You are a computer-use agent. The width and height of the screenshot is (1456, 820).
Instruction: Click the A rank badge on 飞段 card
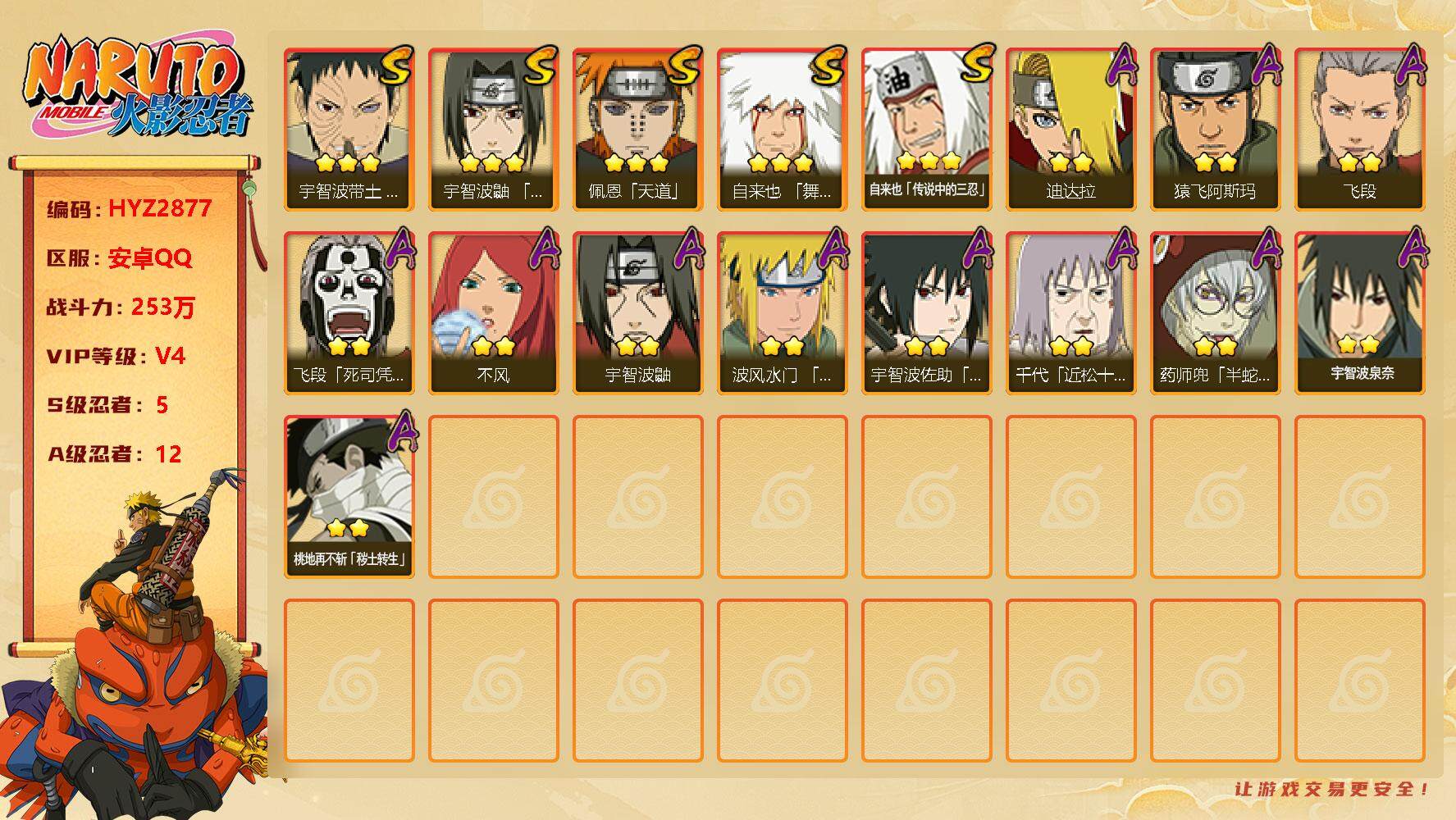[x=1409, y=66]
